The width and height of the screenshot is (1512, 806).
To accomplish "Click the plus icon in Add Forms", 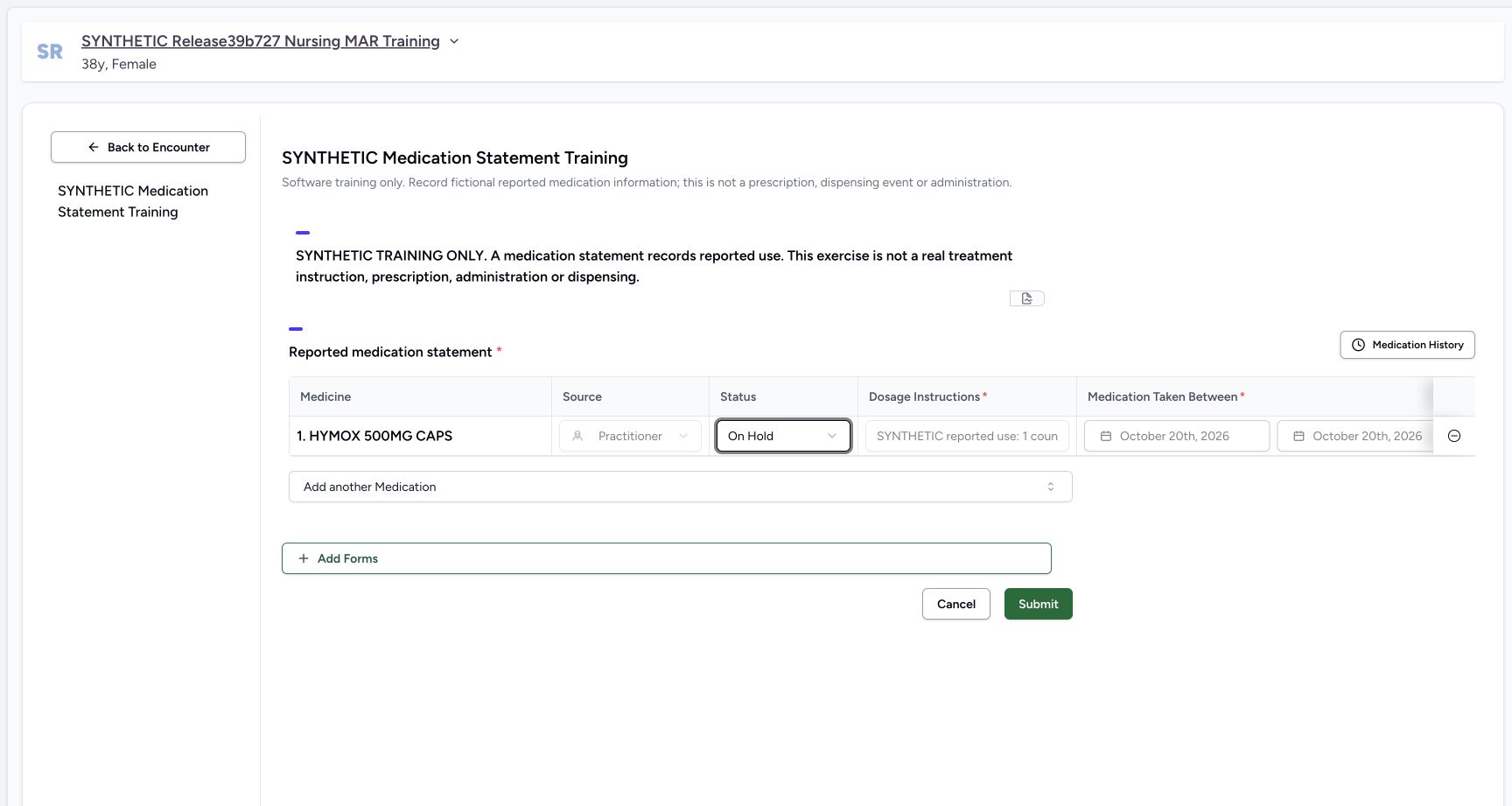I will [x=304, y=558].
